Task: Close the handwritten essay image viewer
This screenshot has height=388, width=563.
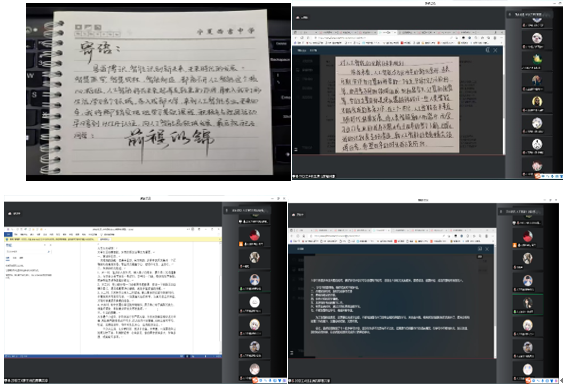Action: click(495, 51)
